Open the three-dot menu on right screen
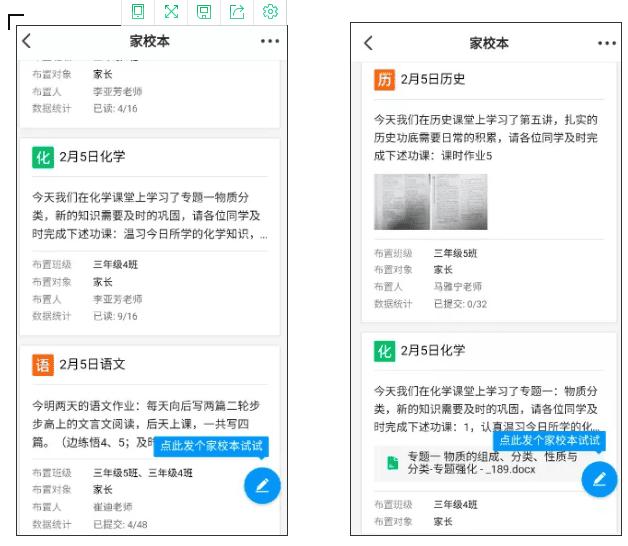The height and width of the screenshot is (546, 628). (607, 43)
